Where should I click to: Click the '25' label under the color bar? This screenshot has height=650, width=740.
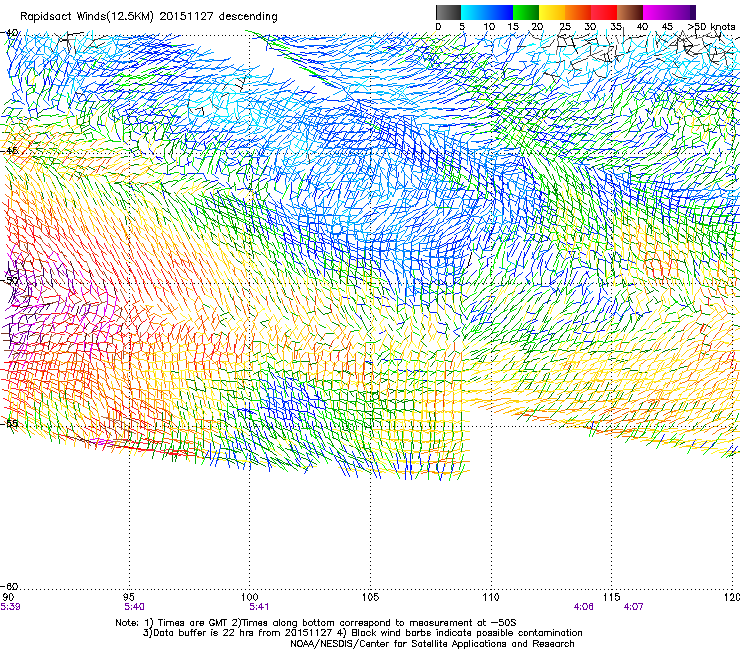[x=565, y=27]
